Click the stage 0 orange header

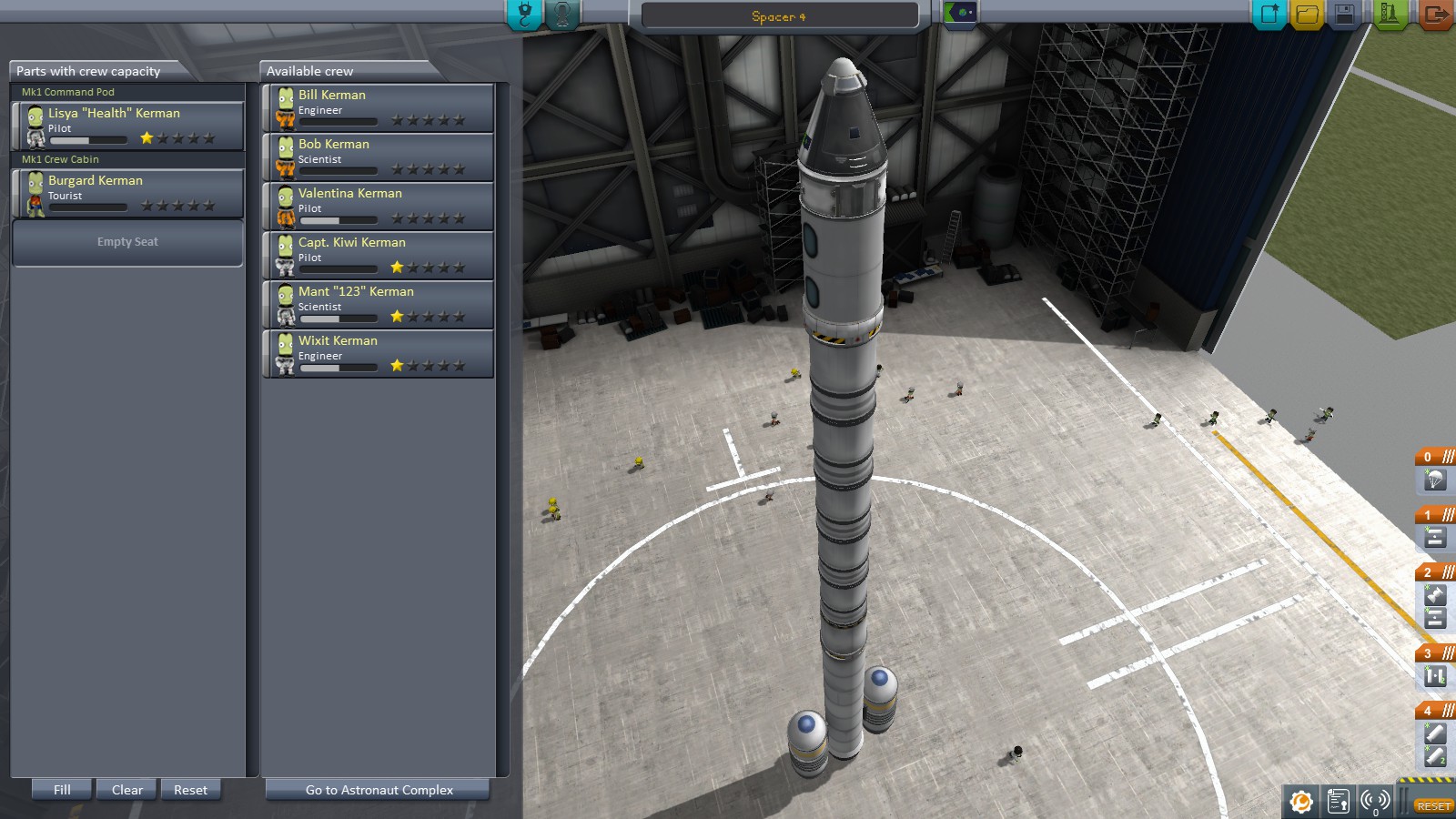(1435, 457)
